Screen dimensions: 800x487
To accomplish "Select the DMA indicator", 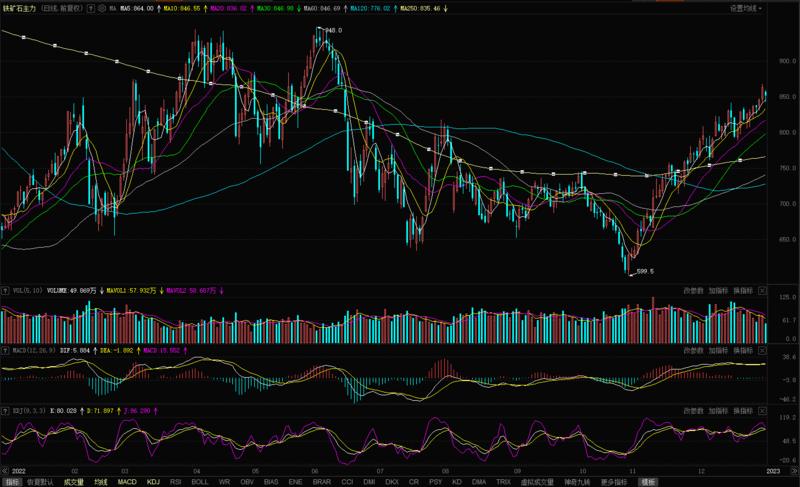I will [479, 482].
